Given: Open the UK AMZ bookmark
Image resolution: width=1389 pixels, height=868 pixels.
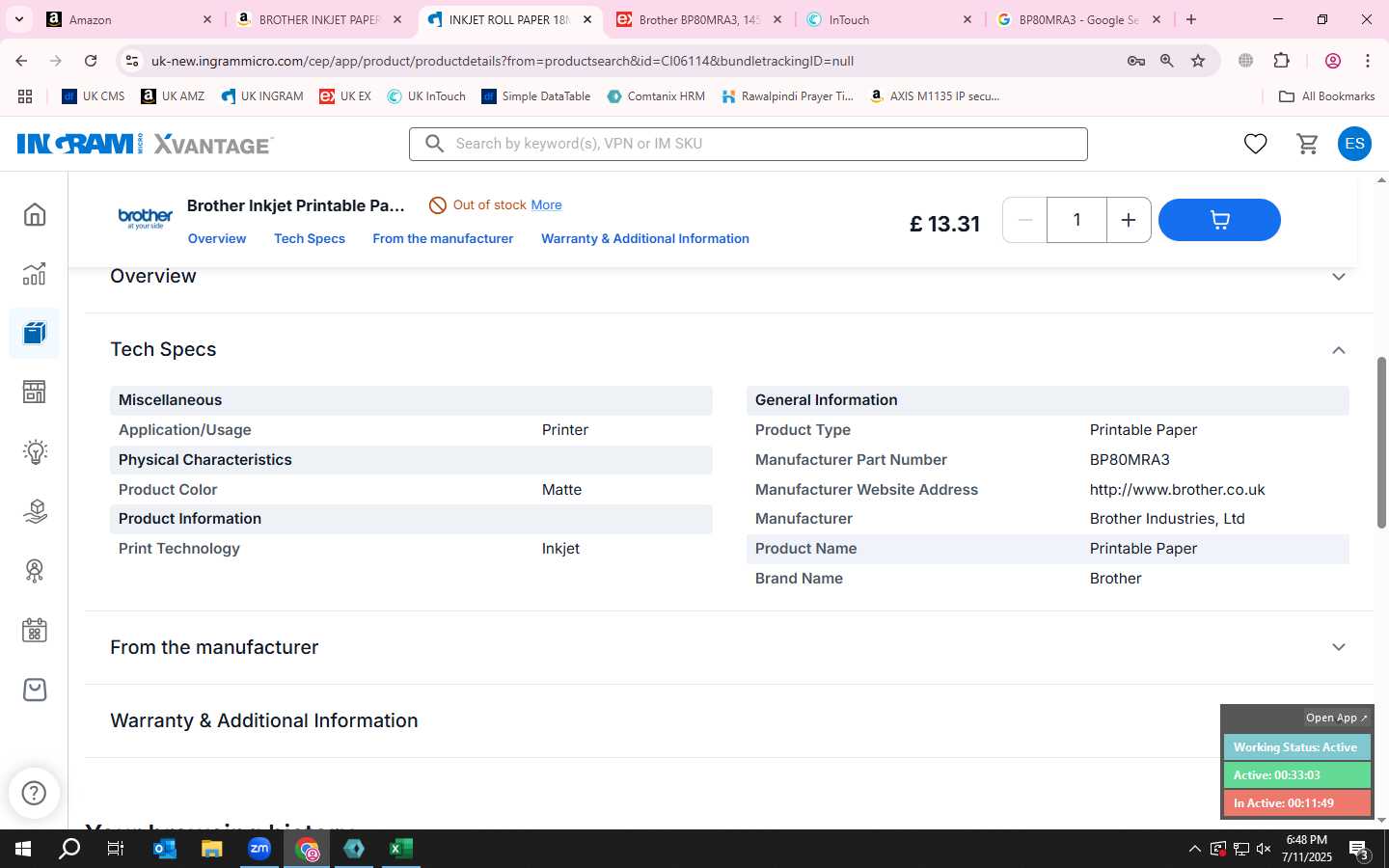Looking at the screenshot, I should tap(173, 96).
